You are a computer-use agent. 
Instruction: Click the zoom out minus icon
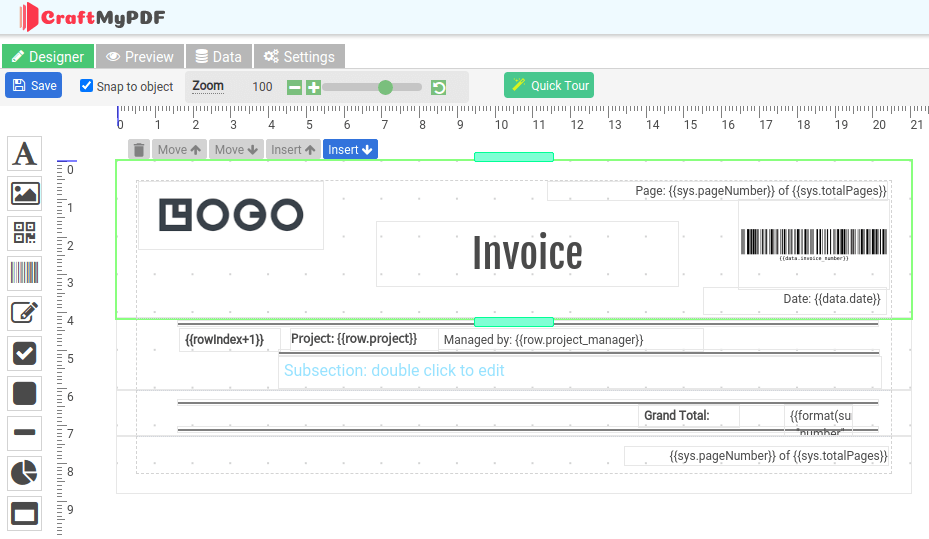294,88
